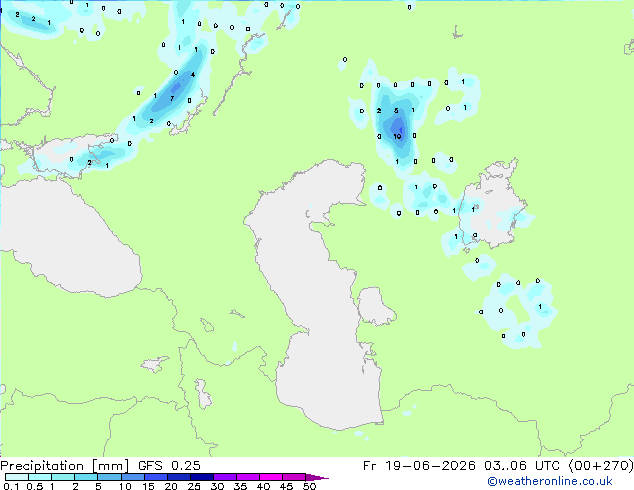Screen dimensions: 634x490
Task: Click the '50' label on the legend scale
Action: 309,486
